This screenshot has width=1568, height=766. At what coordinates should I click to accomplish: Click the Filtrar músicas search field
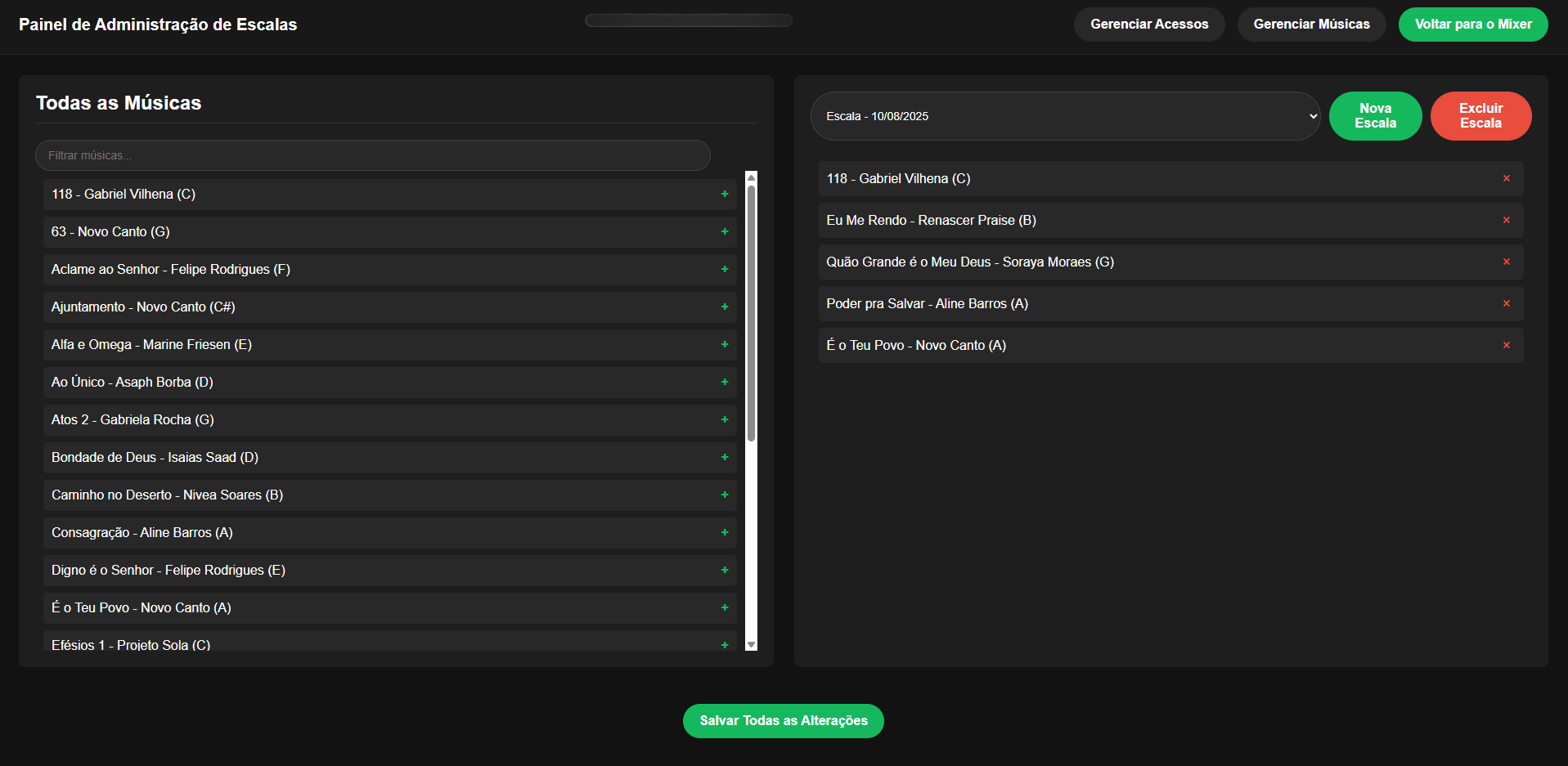click(372, 155)
